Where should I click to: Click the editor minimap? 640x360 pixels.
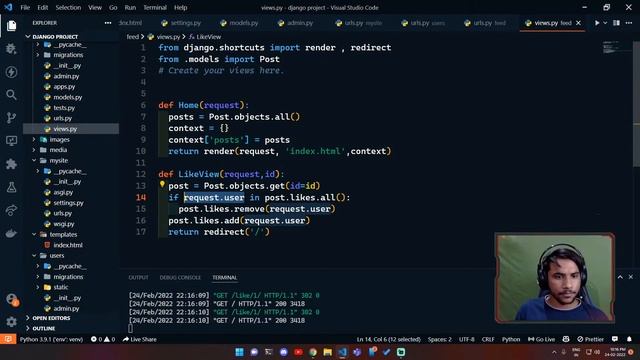point(616,47)
